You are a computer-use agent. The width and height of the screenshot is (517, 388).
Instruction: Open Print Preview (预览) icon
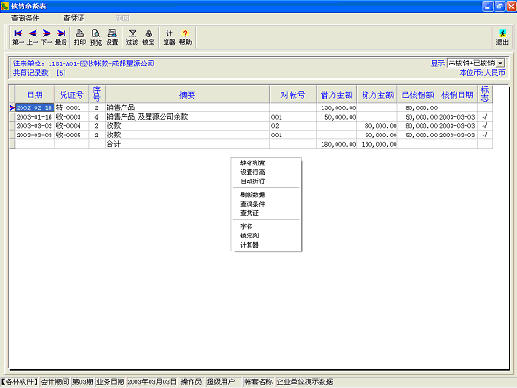96,37
